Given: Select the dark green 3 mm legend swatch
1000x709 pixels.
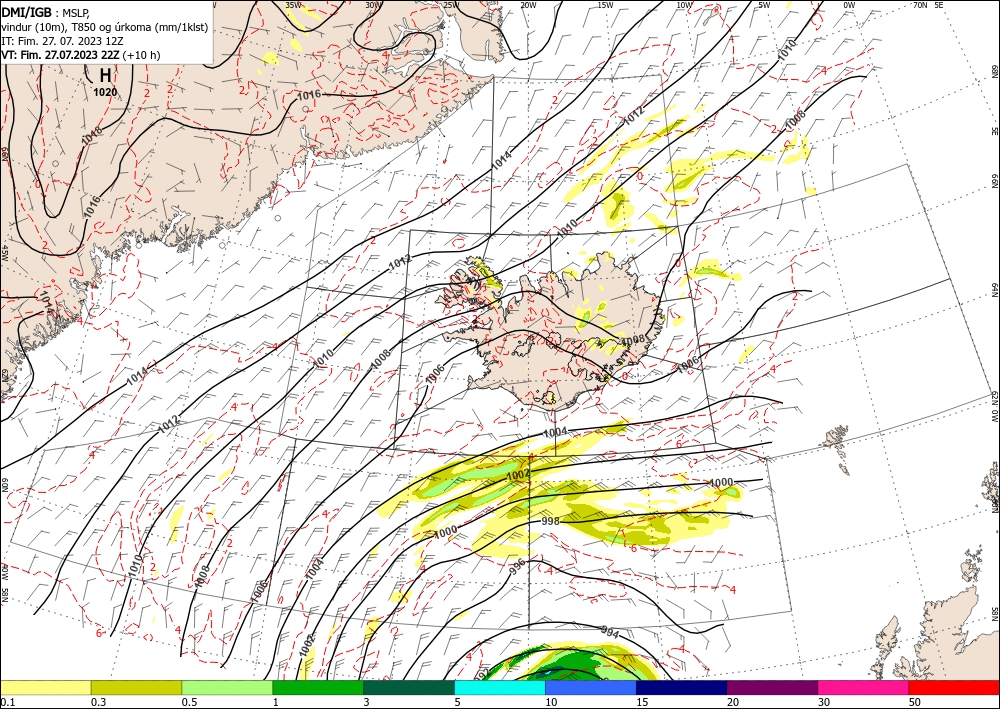Looking at the screenshot, I should click(409, 687).
